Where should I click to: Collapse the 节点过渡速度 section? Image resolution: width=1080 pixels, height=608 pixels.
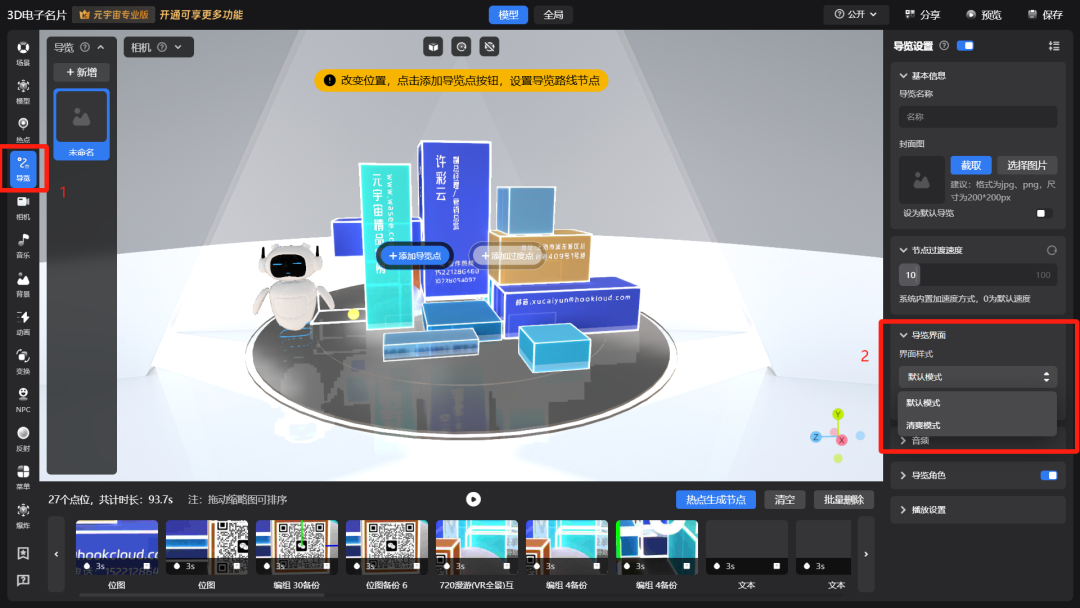903,250
